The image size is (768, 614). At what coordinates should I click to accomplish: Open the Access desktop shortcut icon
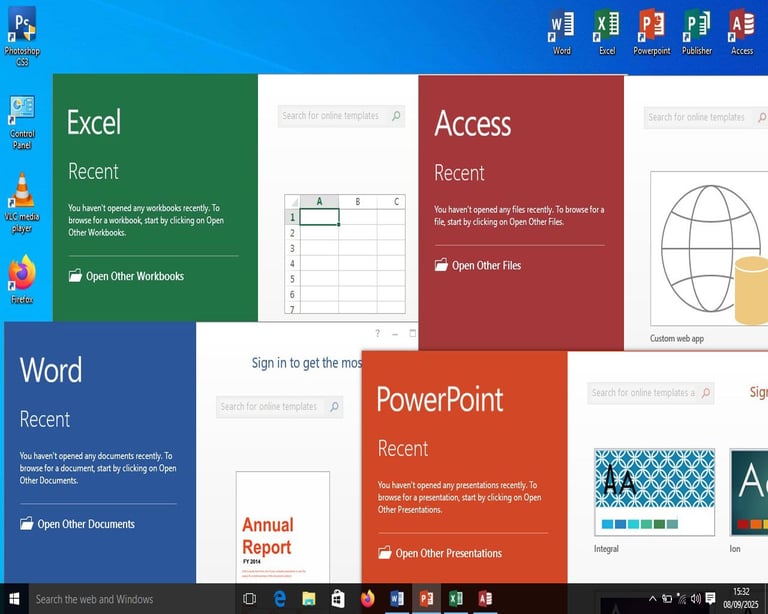(x=742, y=32)
